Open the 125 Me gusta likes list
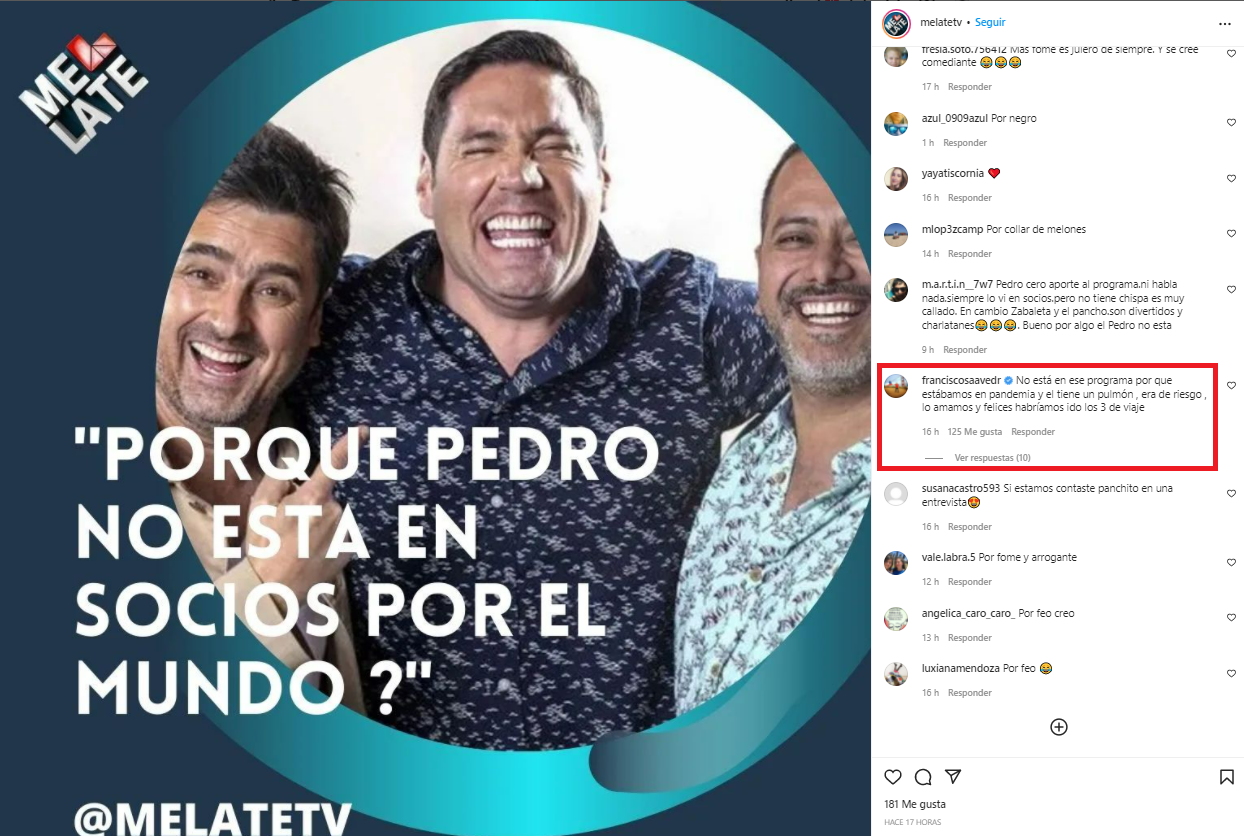The height and width of the screenshot is (836, 1244). 975,432
